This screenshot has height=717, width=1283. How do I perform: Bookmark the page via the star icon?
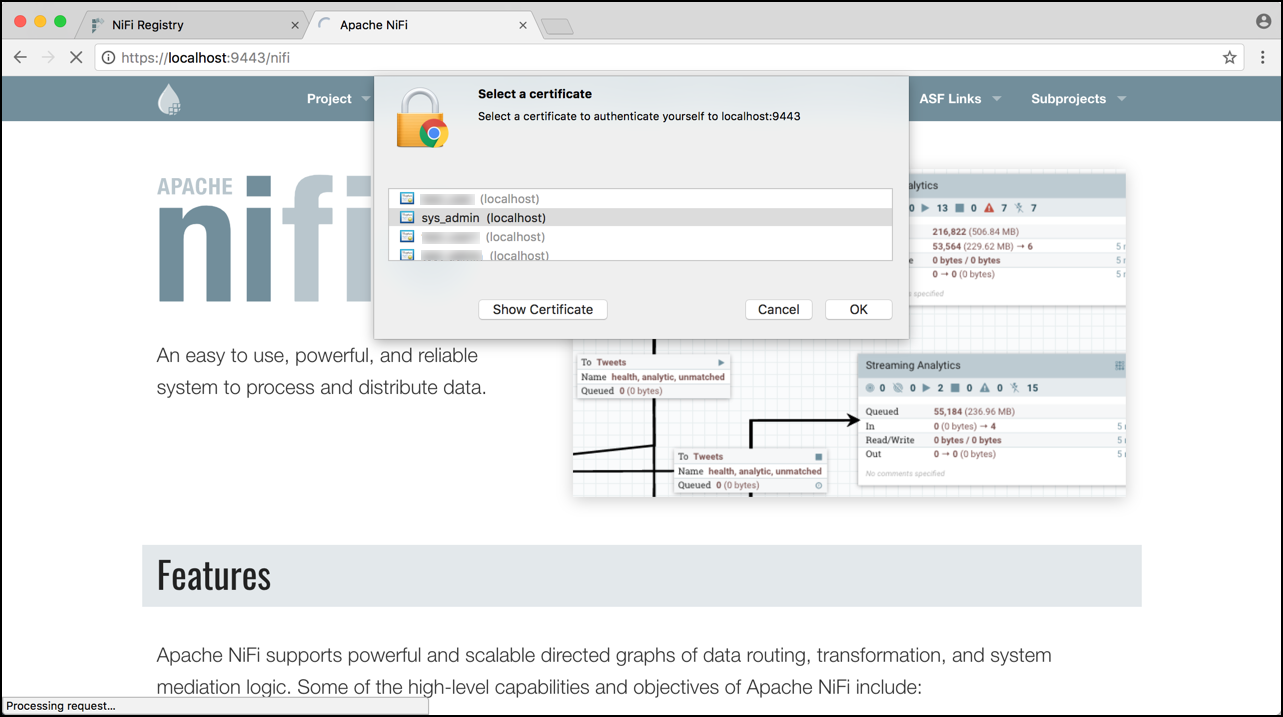click(1229, 57)
